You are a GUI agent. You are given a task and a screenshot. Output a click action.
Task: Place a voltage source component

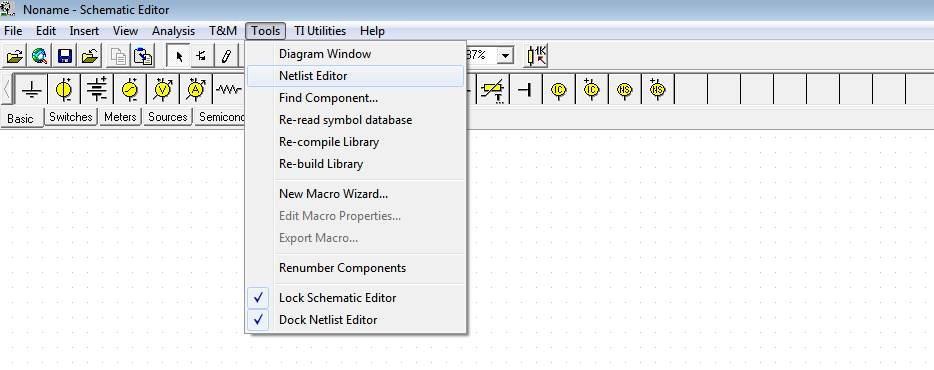pos(64,89)
